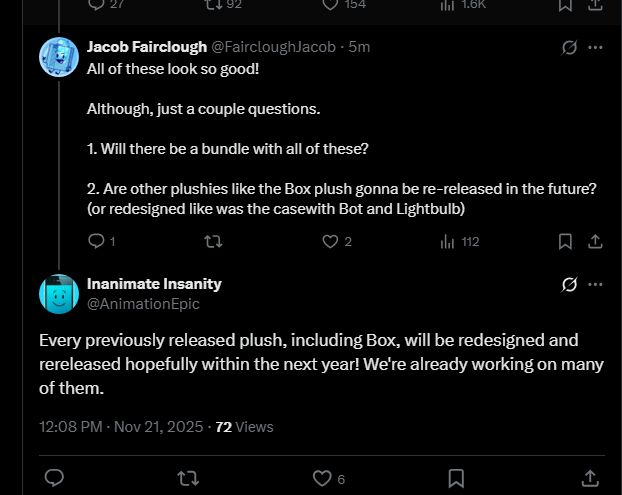This screenshot has height=495, width=622.
Task: Repost Jacob Fairclough's reply
Action: click(x=213, y=241)
